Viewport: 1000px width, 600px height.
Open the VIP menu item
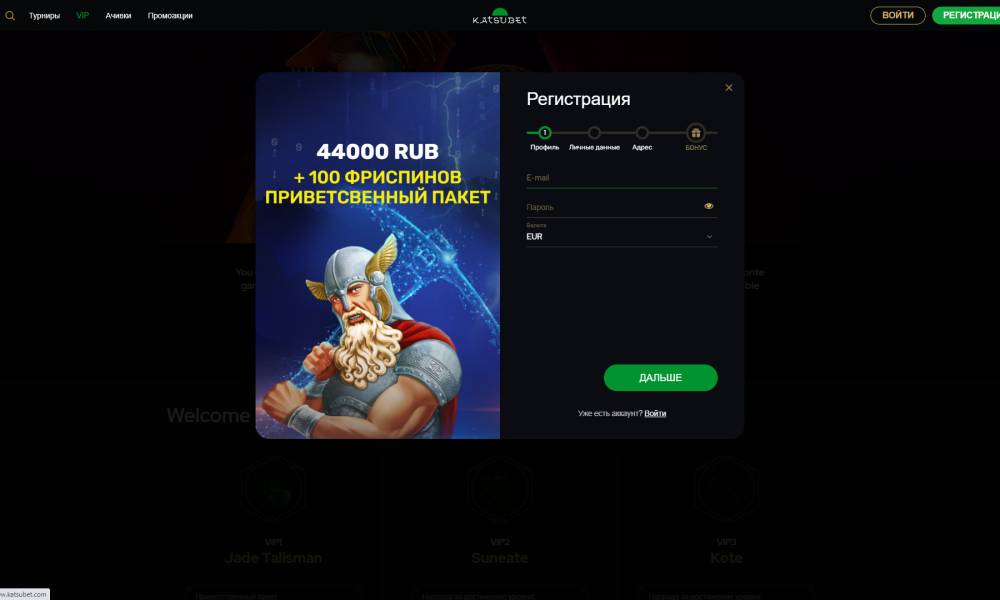pos(83,15)
